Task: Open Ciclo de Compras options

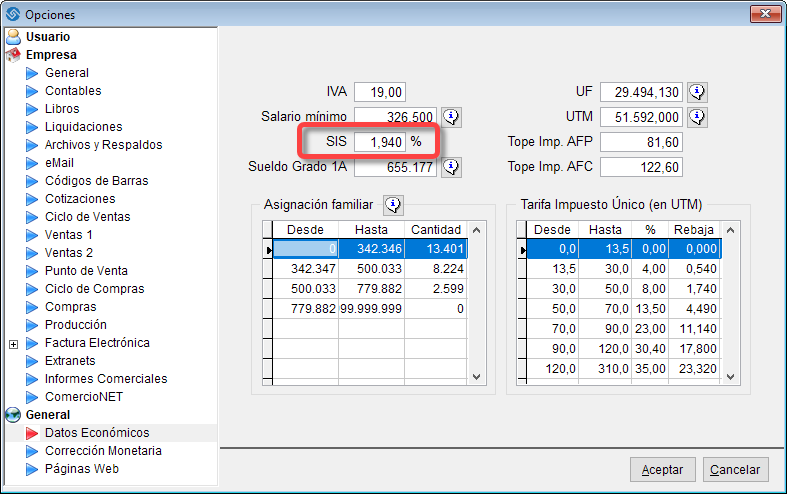Action: coord(94,289)
